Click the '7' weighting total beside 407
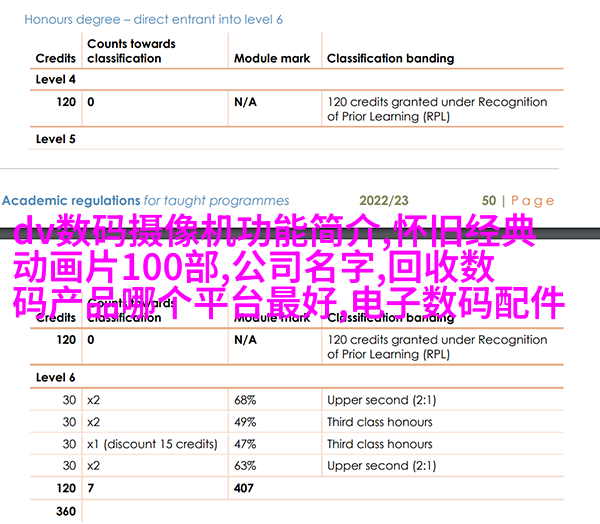600x524 pixels. tap(91, 488)
